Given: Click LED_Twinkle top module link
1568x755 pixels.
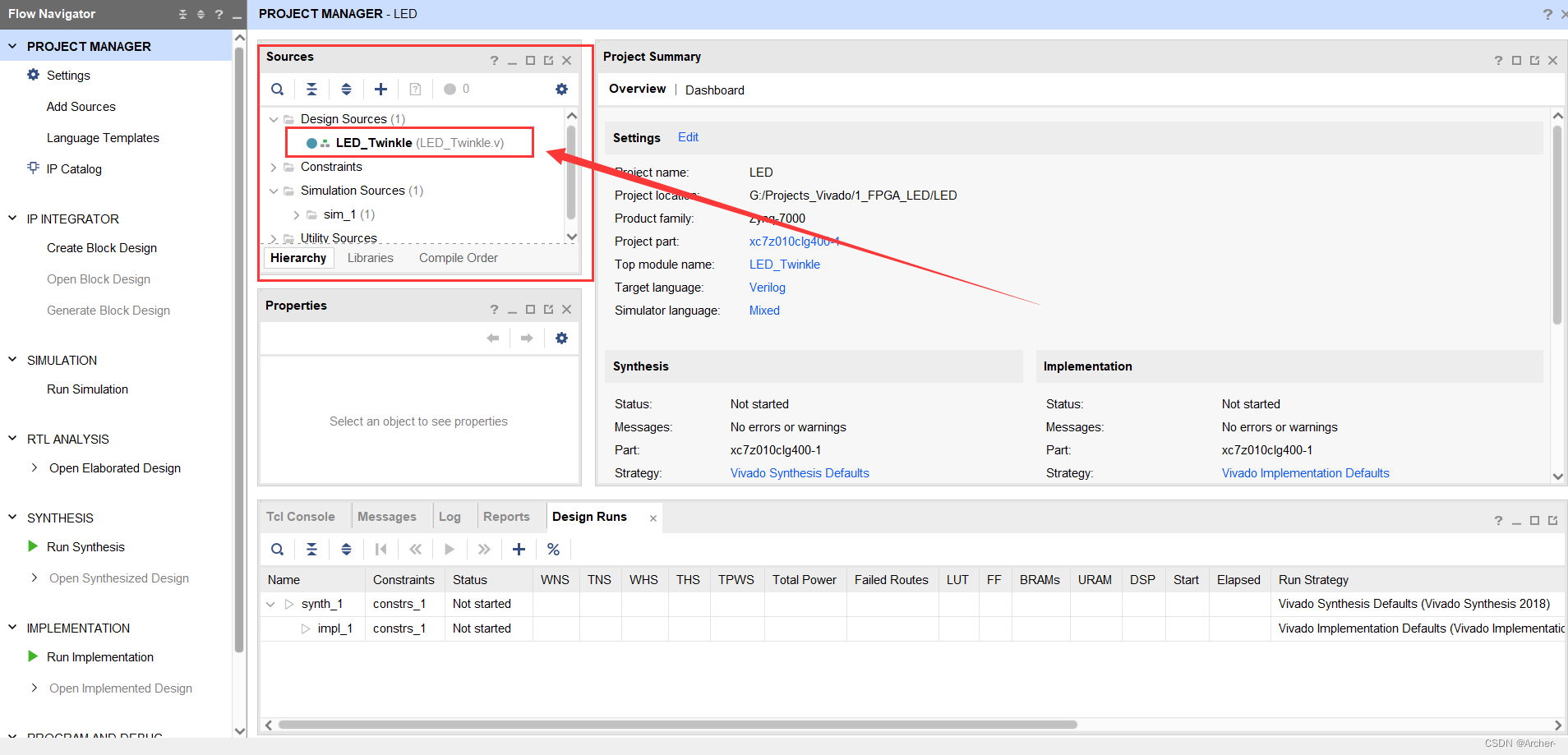Looking at the screenshot, I should [x=785, y=265].
